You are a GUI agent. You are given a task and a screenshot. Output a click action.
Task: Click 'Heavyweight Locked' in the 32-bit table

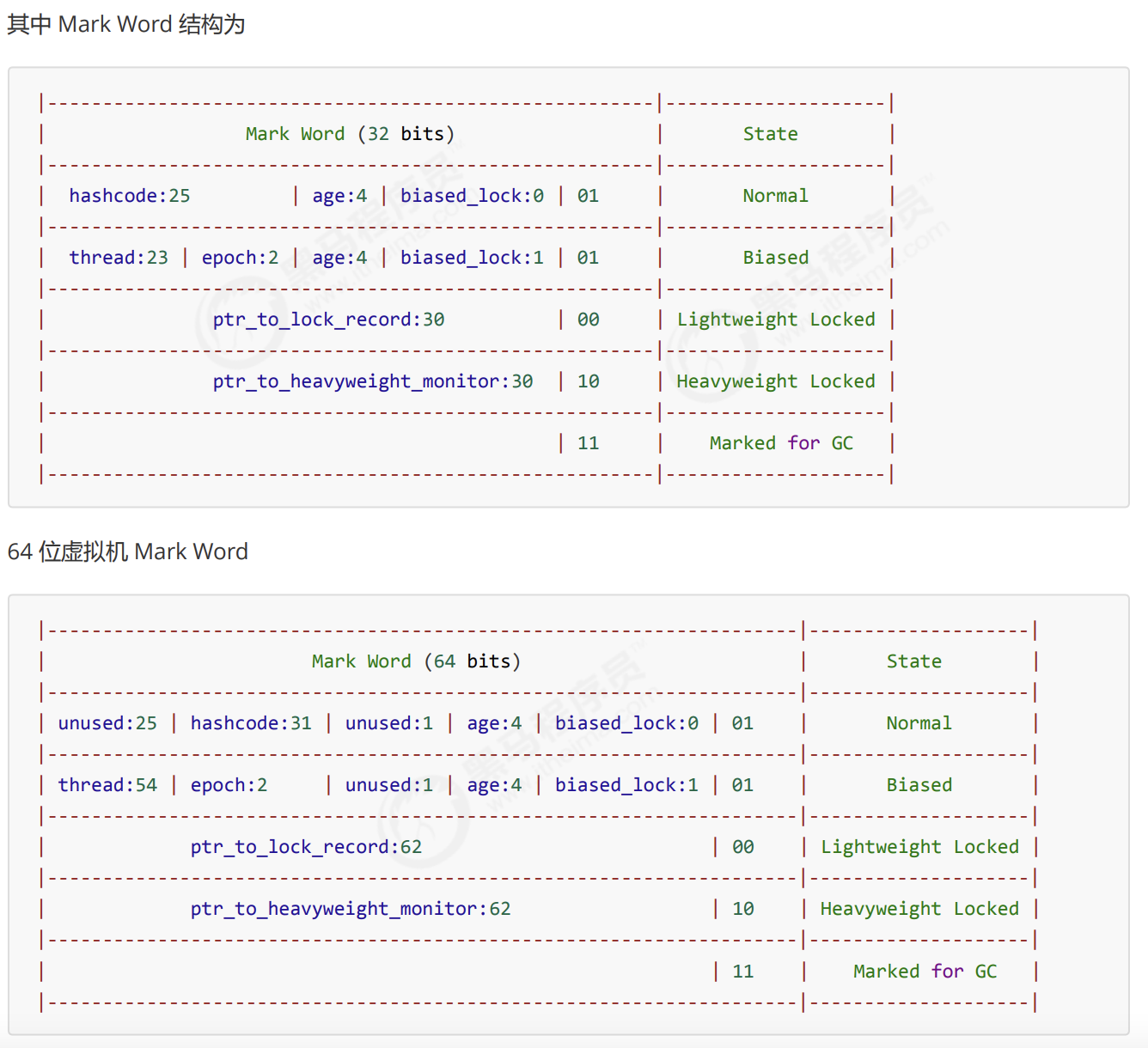click(776, 381)
